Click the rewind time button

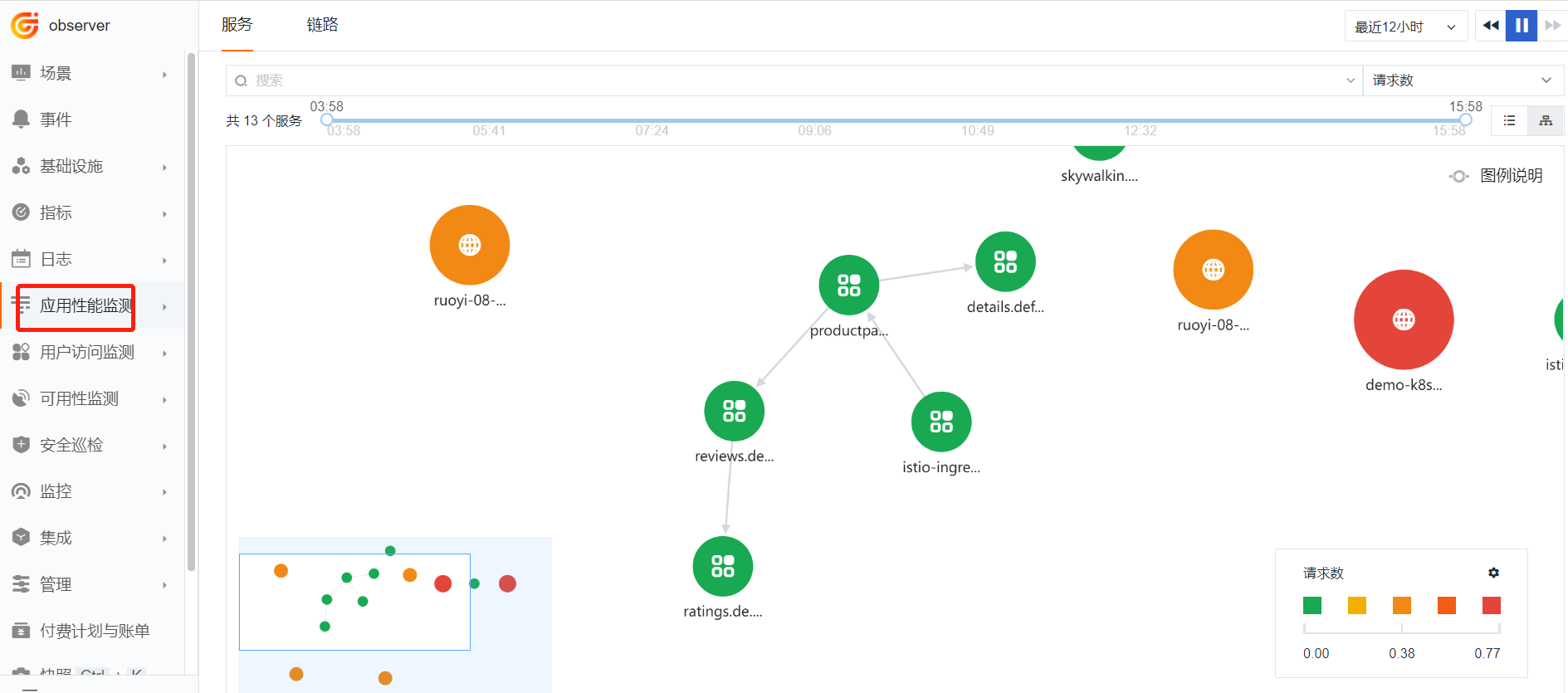(1491, 26)
